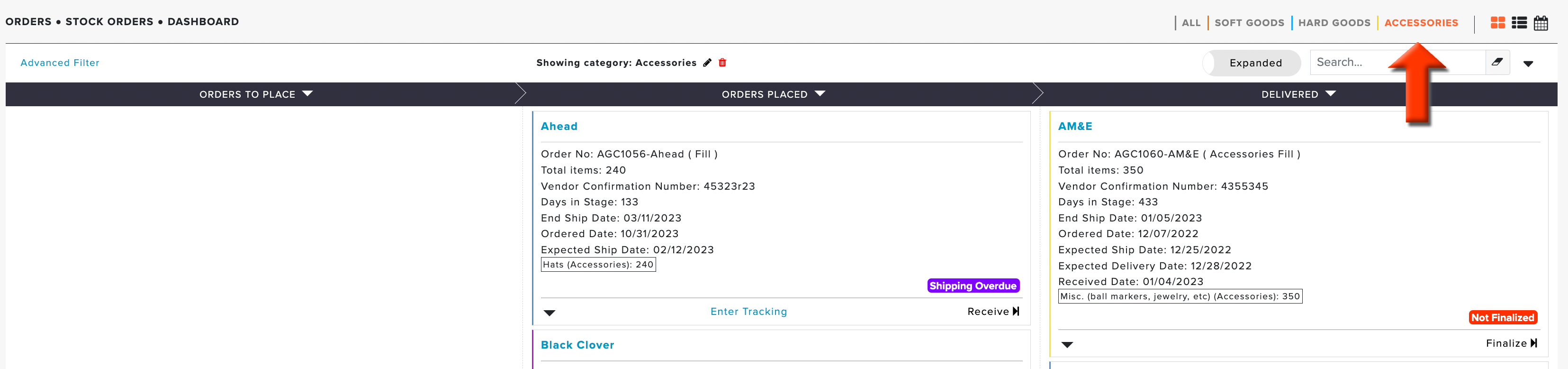Show the All categories tab
The height and width of the screenshot is (369, 1568).
(x=1191, y=23)
